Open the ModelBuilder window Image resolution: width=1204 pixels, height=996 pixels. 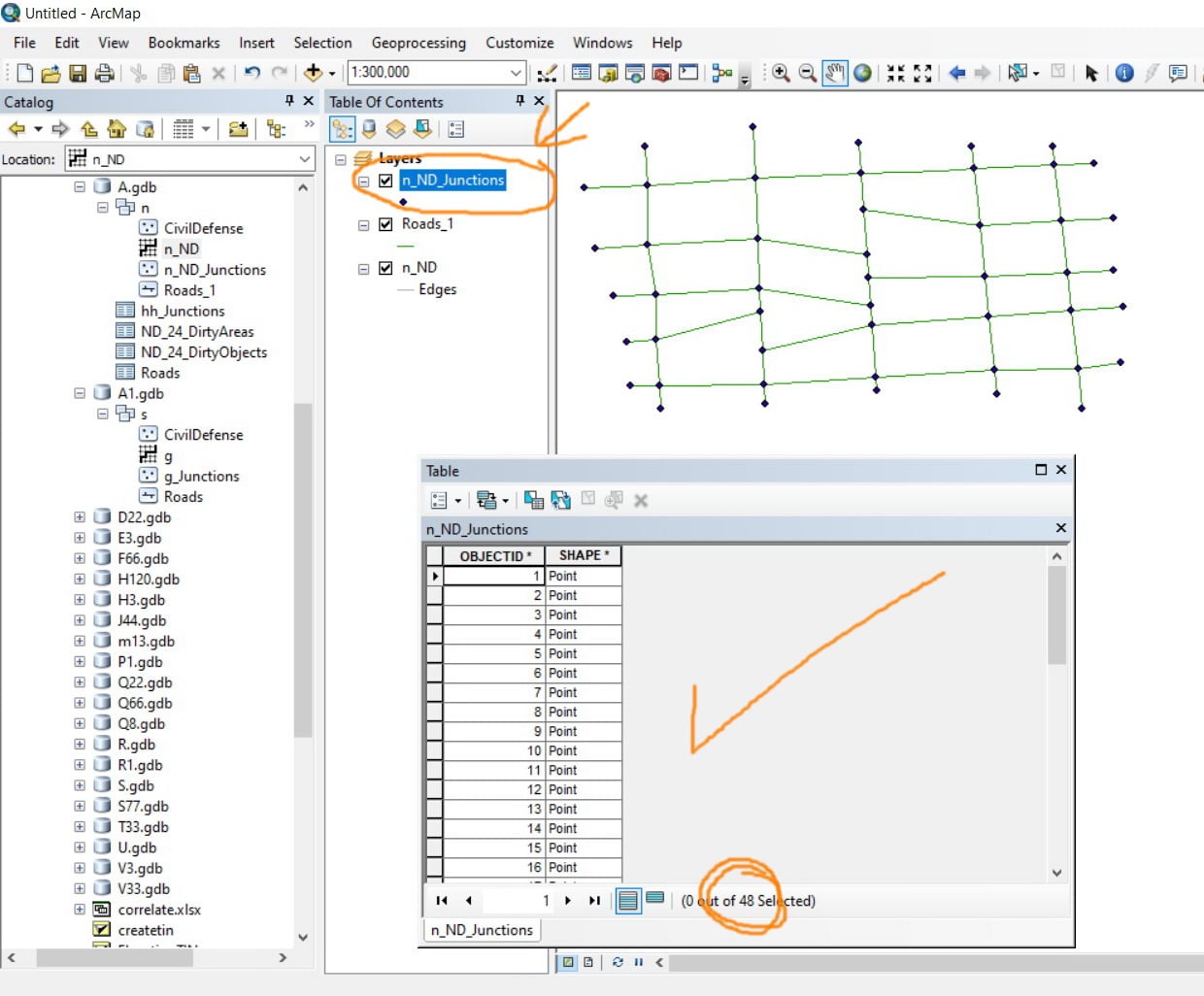(x=721, y=73)
